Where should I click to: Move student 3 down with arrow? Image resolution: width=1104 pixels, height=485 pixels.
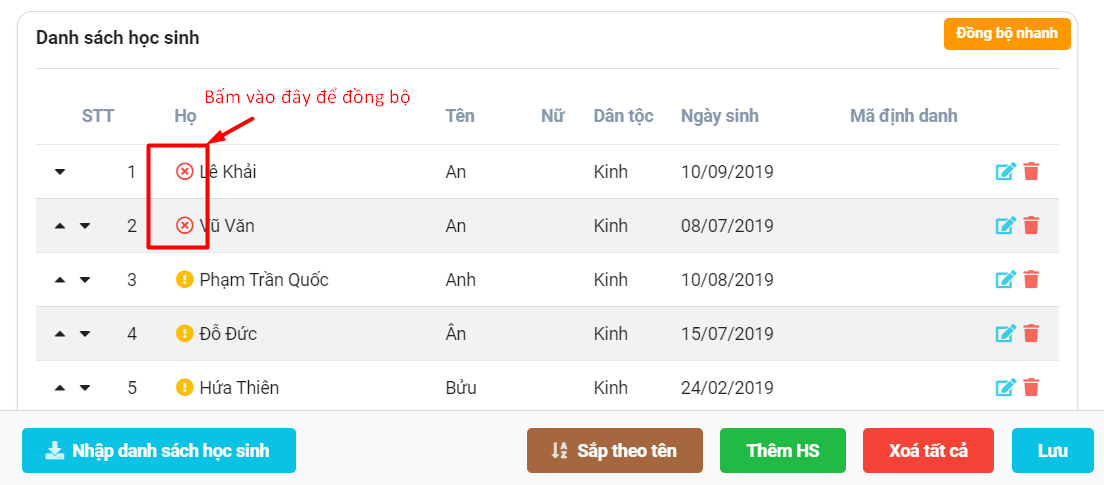click(x=85, y=280)
